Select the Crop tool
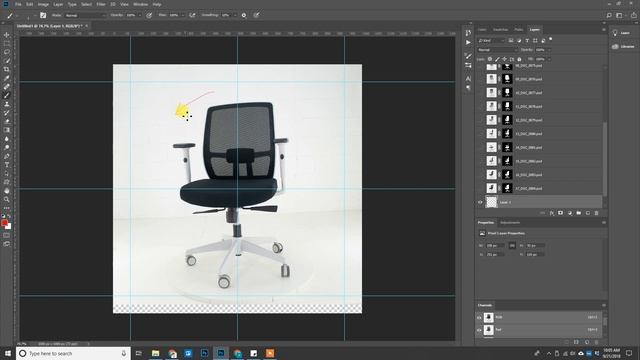 (7, 69)
